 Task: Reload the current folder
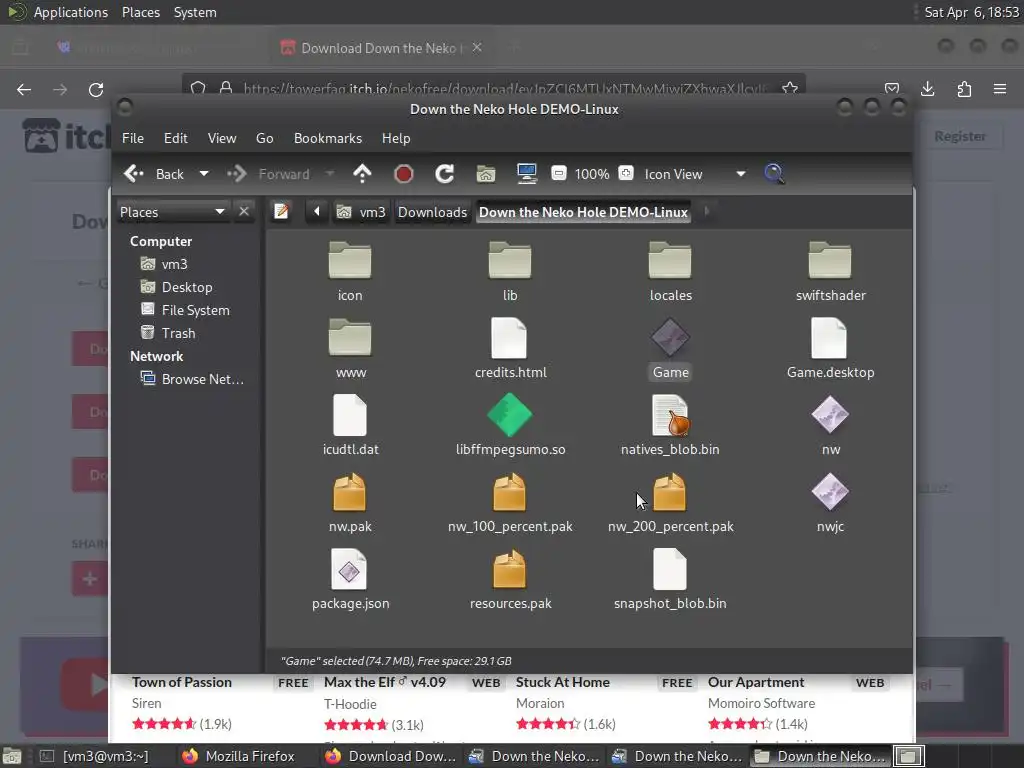(x=445, y=174)
